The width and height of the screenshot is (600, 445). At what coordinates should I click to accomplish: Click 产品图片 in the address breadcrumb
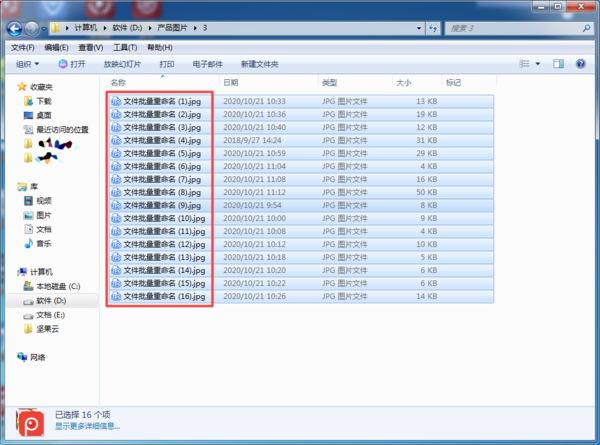point(173,28)
